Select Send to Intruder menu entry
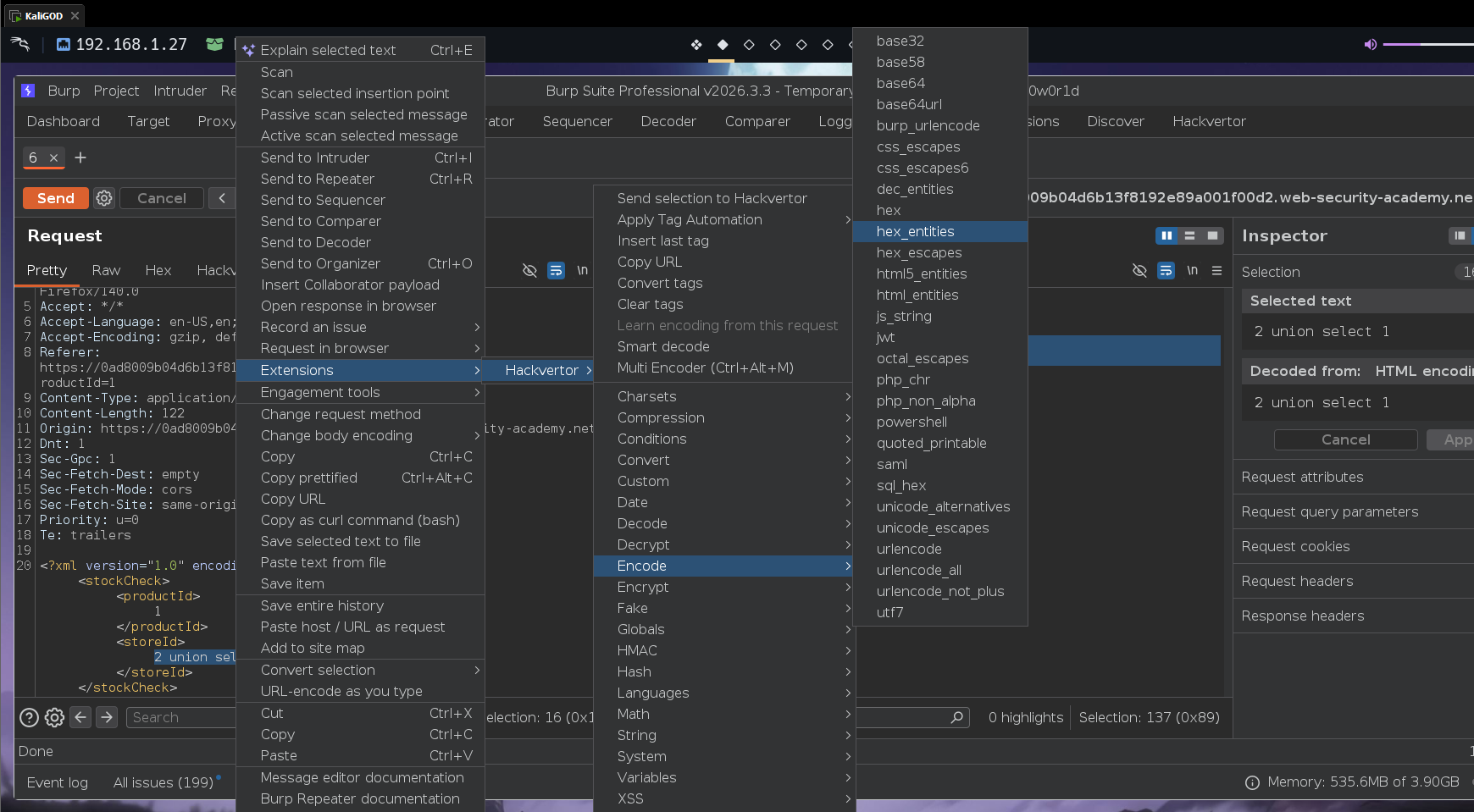Image resolution: width=1474 pixels, height=812 pixels. tap(360, 157)
